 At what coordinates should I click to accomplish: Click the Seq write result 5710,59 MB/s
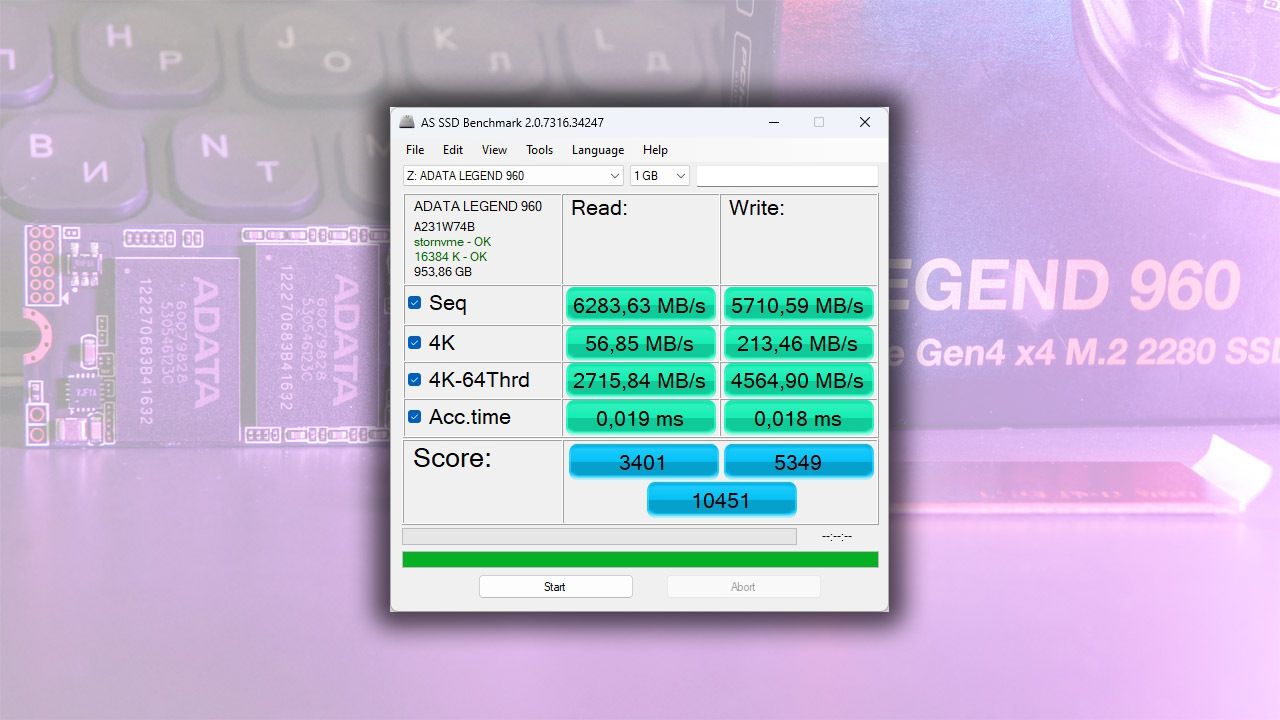(798, 305)
